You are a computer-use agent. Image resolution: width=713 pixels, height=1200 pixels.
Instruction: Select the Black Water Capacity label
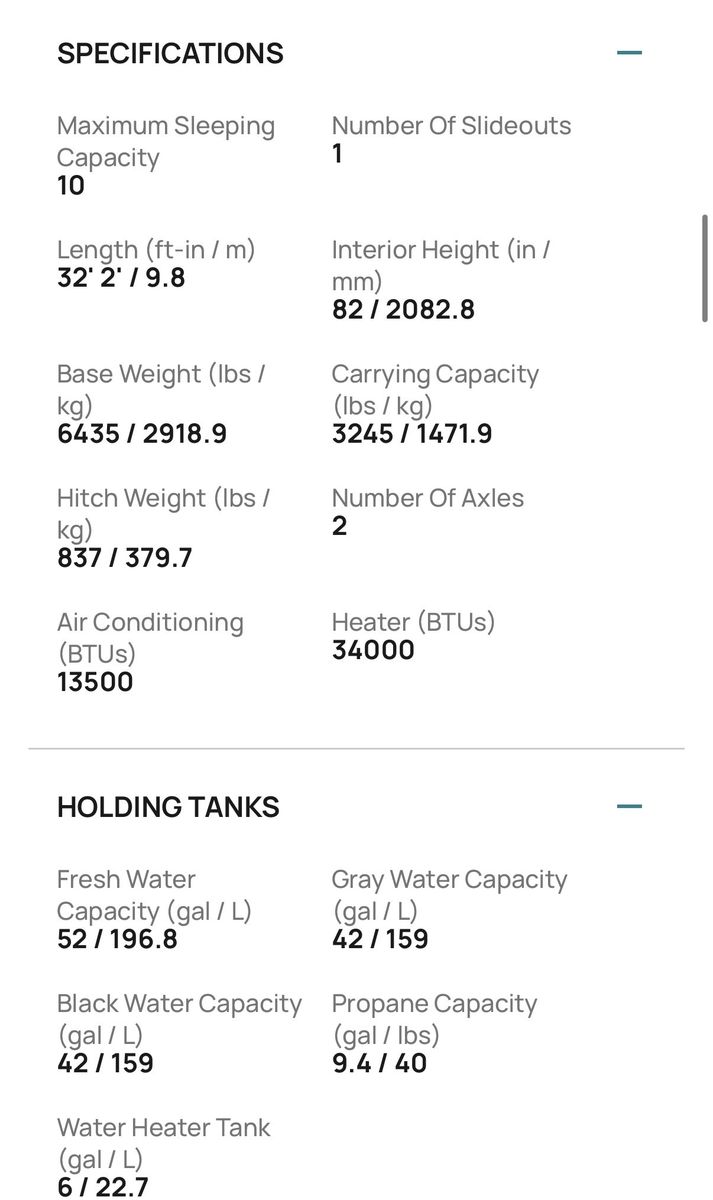tap(179, 1020)
